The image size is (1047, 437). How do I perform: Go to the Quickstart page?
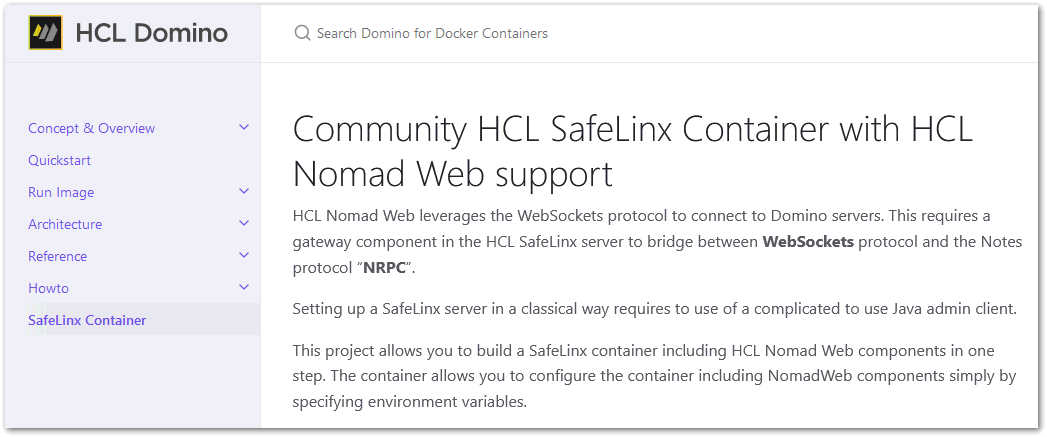pyautogui.click(x=60, y=160)
